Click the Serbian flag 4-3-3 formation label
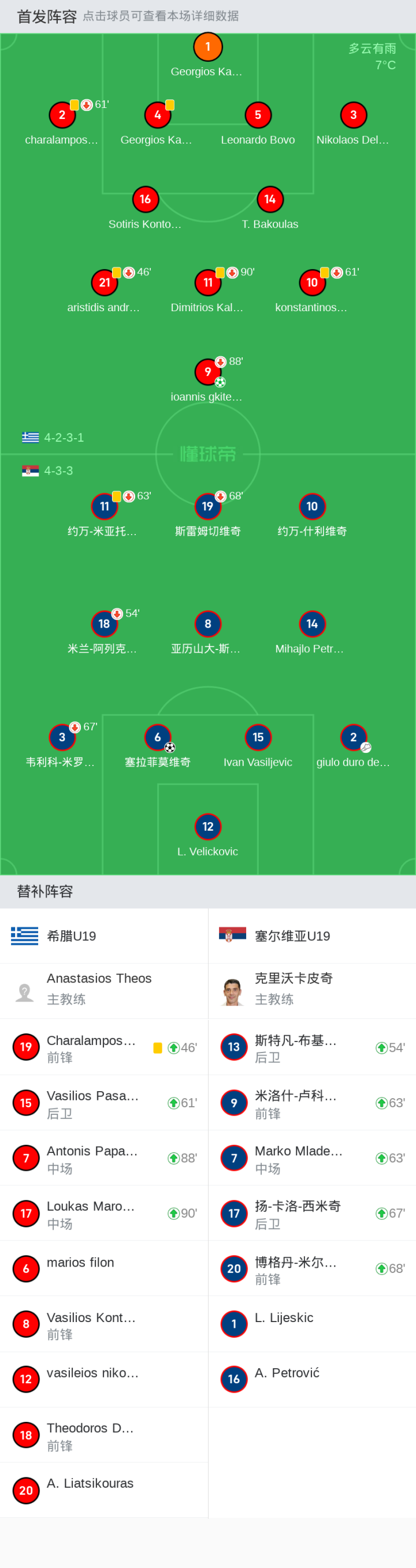This screenshot has height=1568, width=416. [47, 471]
